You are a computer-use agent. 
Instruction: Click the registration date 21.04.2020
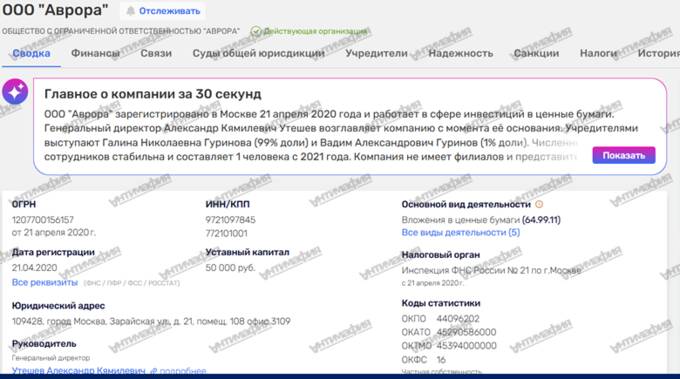pyautogui.click(x=34, y=268)
